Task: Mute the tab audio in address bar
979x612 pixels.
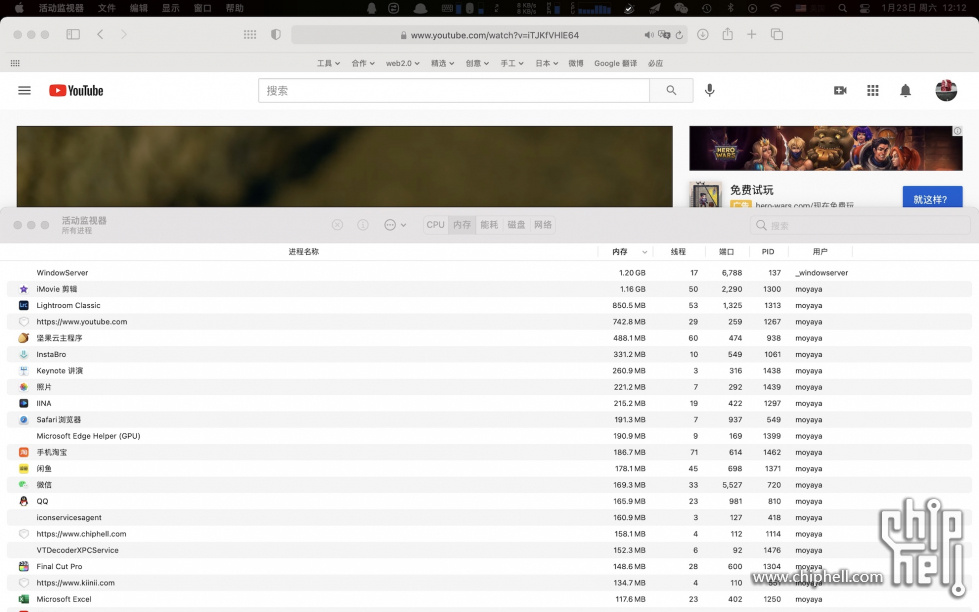Action: (x=649, y=35)
